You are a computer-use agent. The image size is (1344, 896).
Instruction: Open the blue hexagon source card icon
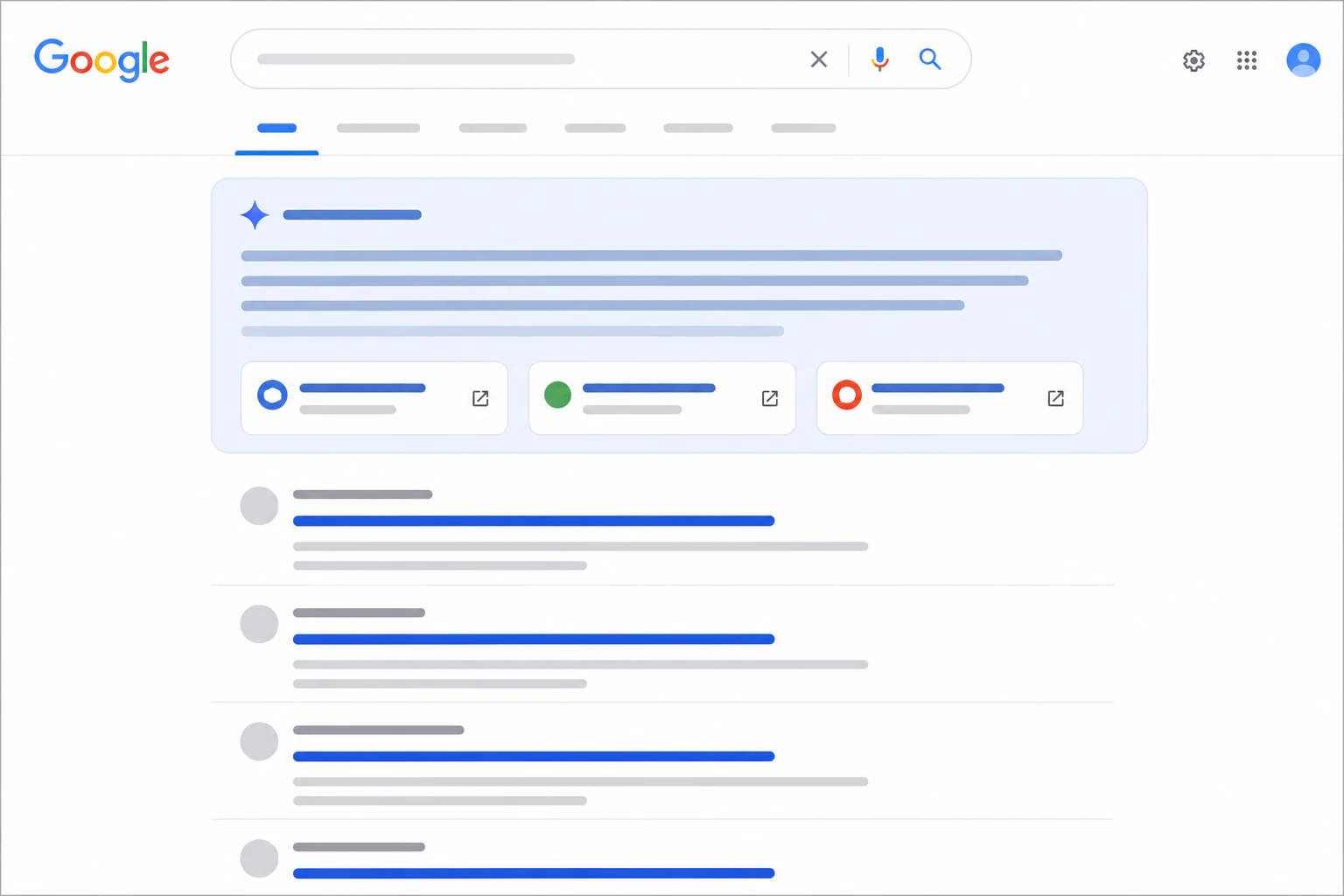point(272,395)
